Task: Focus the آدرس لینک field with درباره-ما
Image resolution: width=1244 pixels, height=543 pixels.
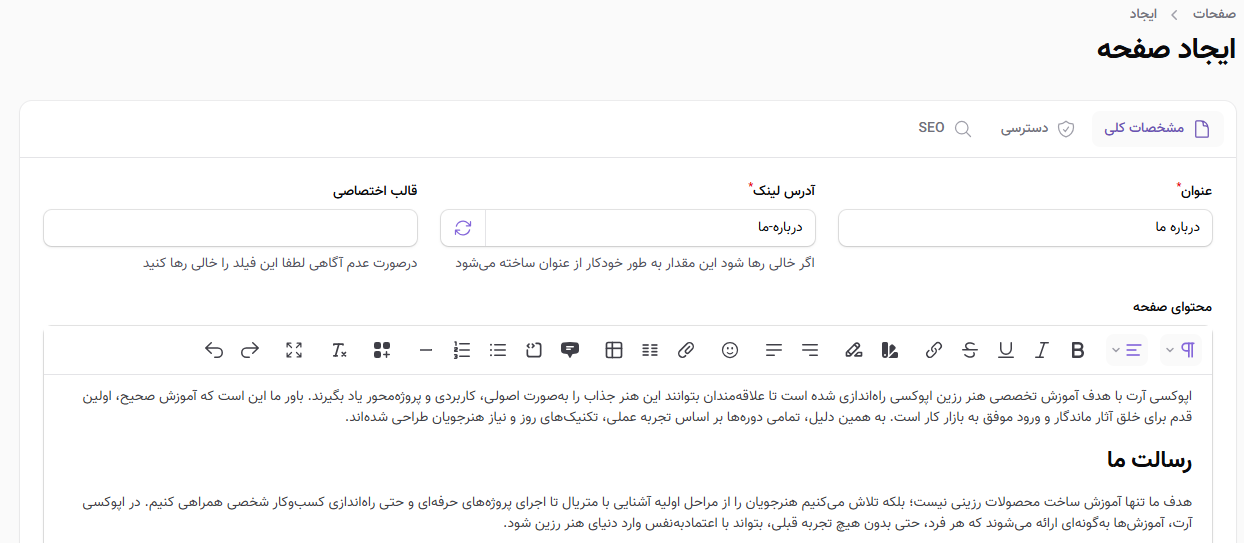Action: click(x=650, y=228)
